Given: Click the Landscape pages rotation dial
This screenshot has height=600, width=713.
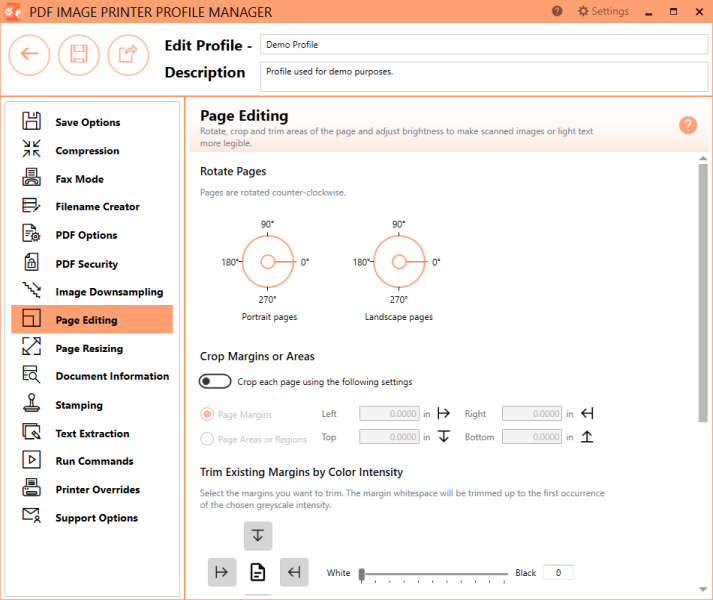Looking at the screenshot, I should click(399, 262).
